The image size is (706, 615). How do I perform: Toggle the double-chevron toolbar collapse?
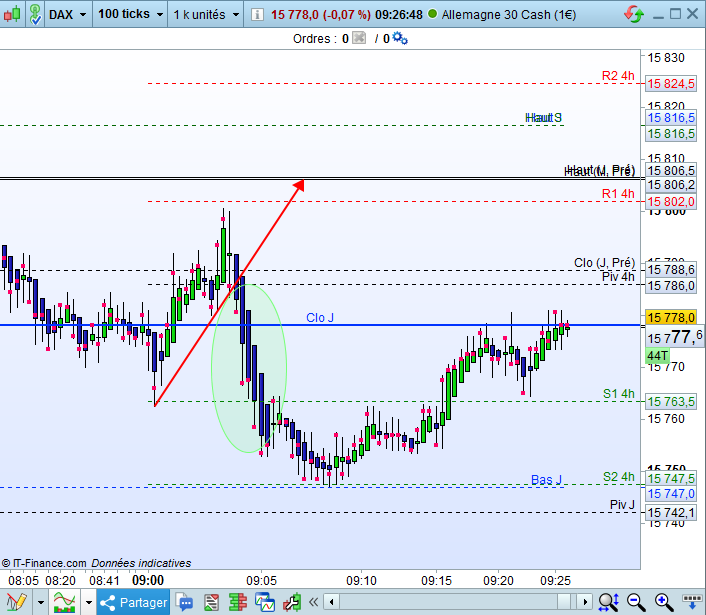tap(313, 602)
